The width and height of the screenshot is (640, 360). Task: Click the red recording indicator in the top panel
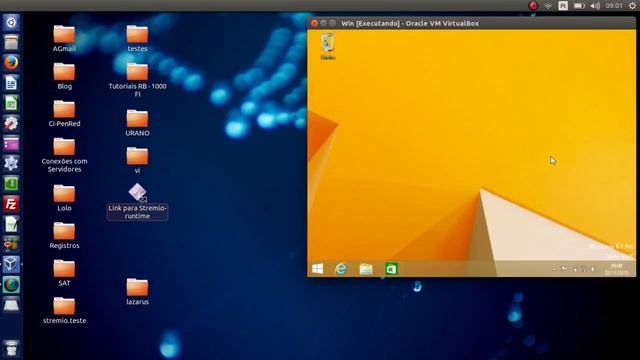click(x=533, y=6)
